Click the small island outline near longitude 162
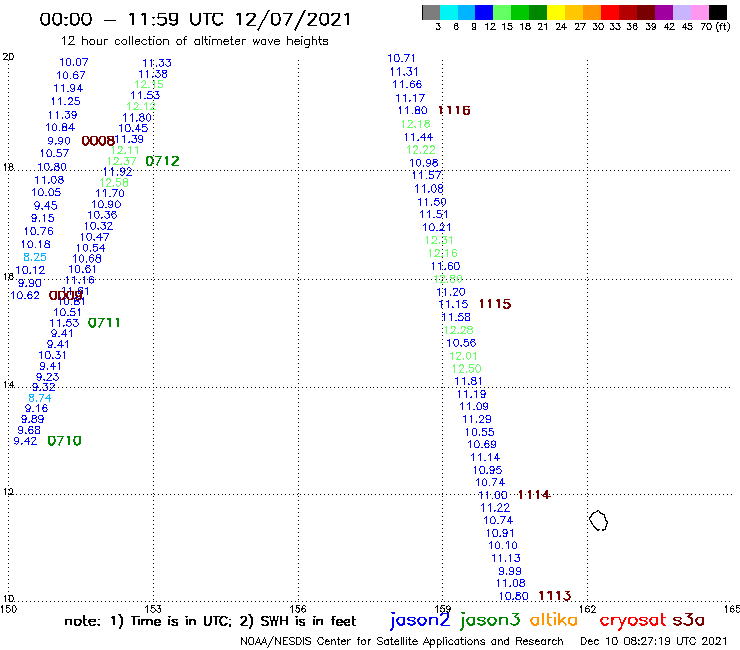The image size is (740, 650). pos(598,521)
